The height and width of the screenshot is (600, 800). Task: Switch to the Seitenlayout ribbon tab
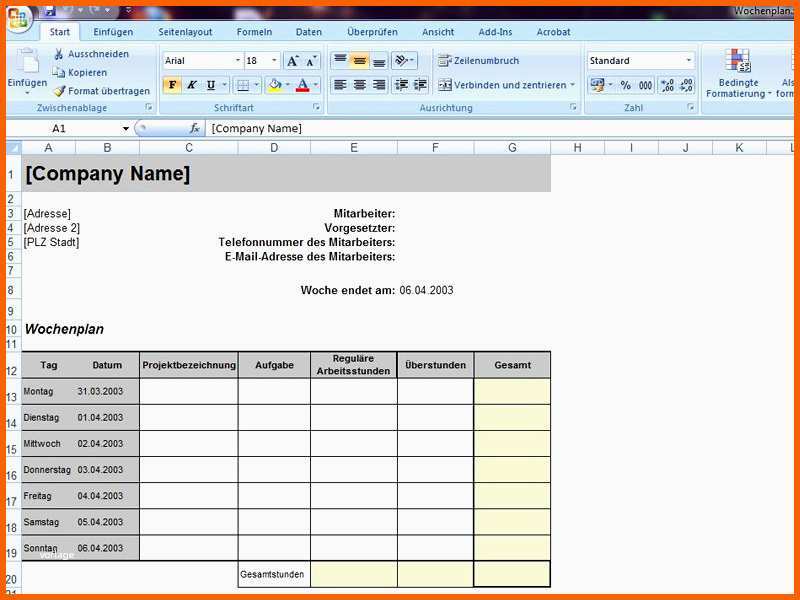click(x=185, y=32)
